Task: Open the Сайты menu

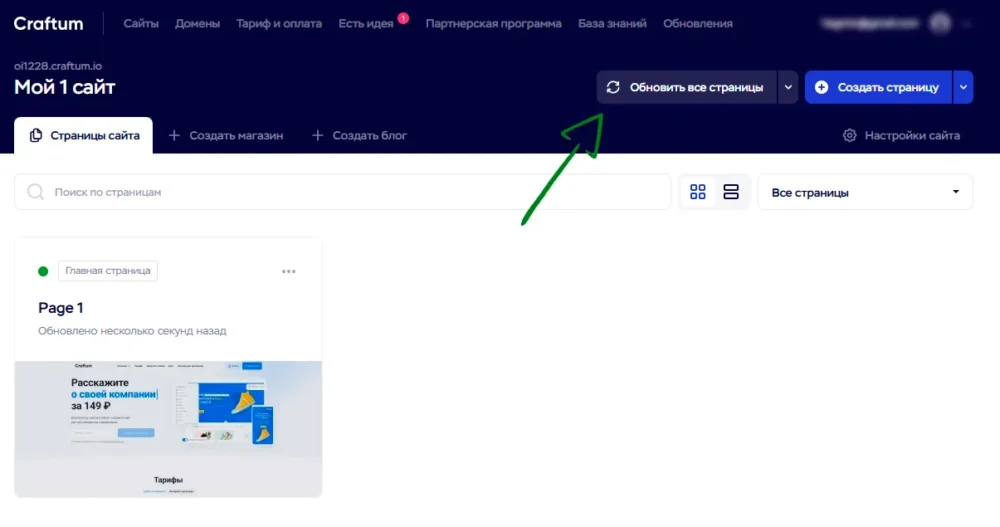Action: click(141, 24)
